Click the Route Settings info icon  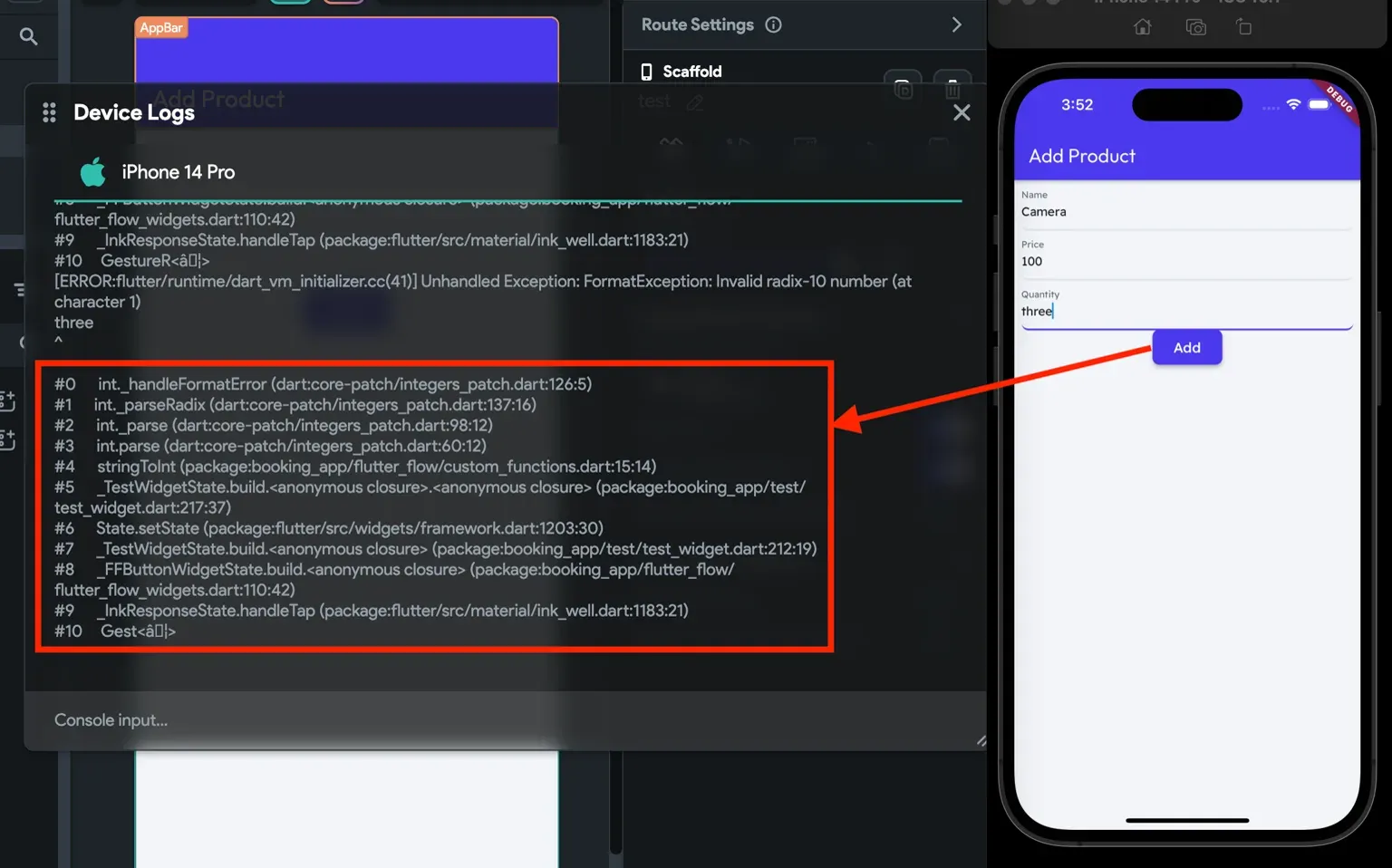click(773, 24)
